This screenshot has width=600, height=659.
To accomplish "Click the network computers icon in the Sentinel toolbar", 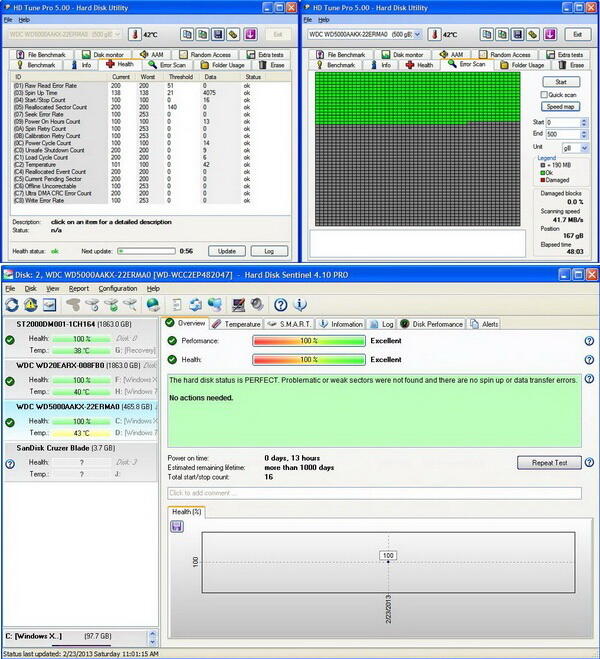I will [215, 305].
